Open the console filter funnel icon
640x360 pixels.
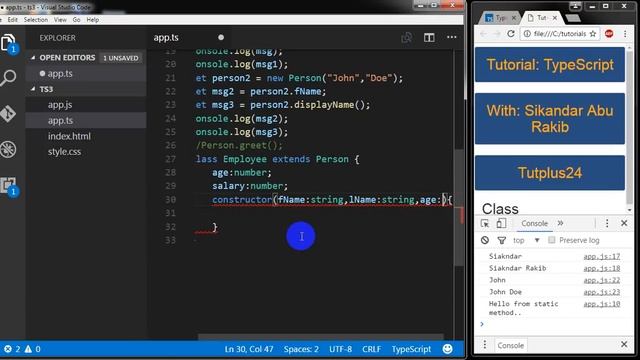[502, 240]
